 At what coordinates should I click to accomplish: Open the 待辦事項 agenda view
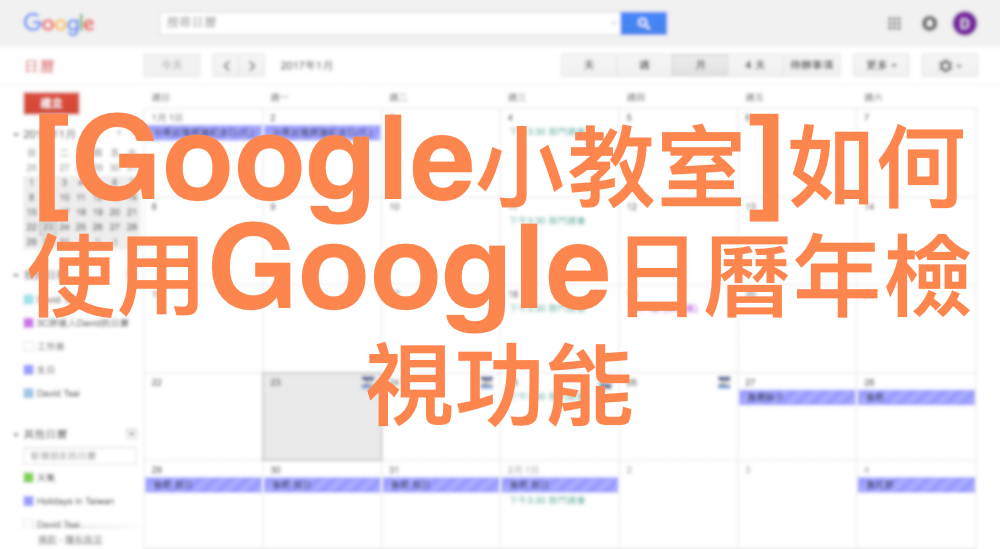[x=811, y=65]
